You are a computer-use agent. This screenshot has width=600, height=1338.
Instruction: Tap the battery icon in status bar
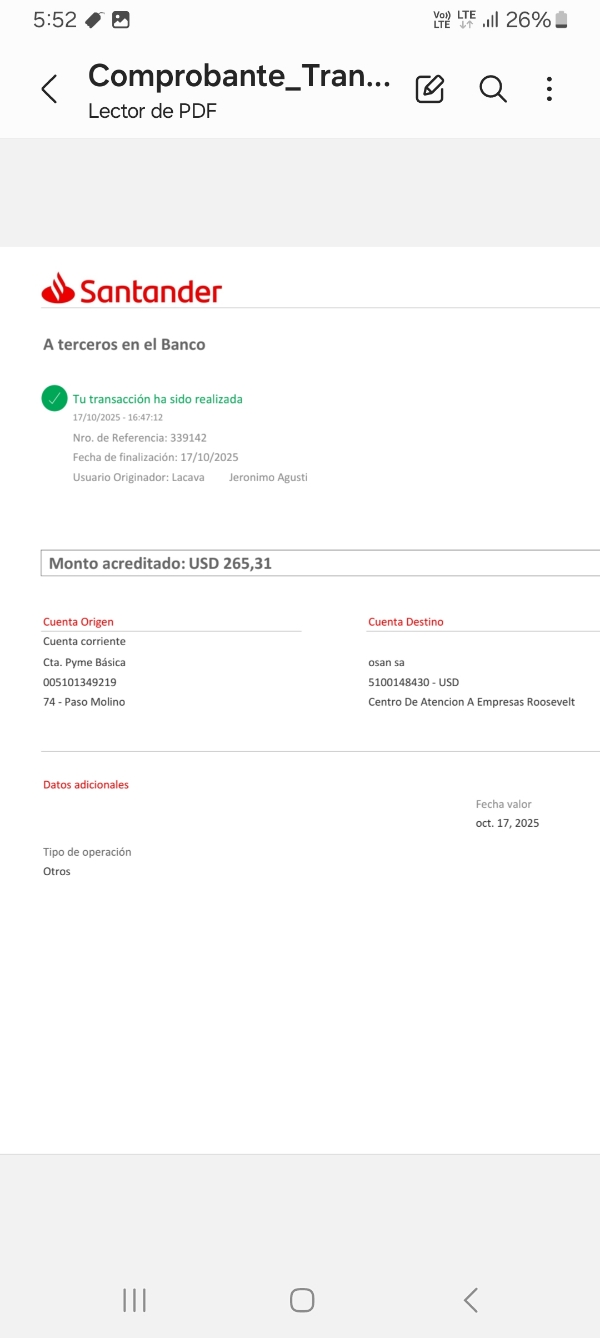coord(562,19)
